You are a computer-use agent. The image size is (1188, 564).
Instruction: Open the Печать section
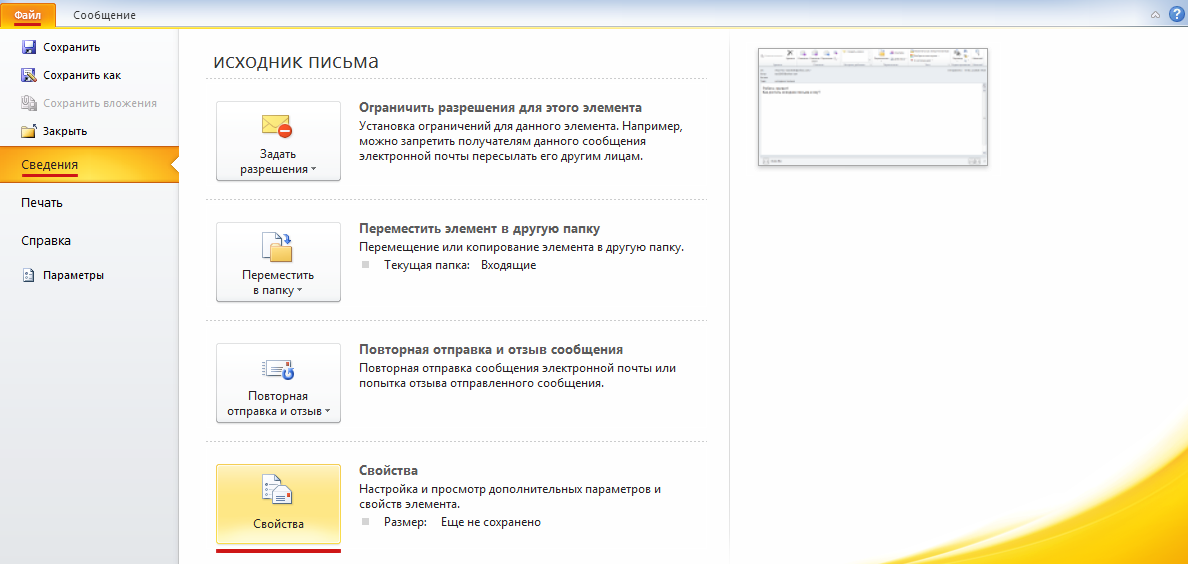tap(42, 203)
